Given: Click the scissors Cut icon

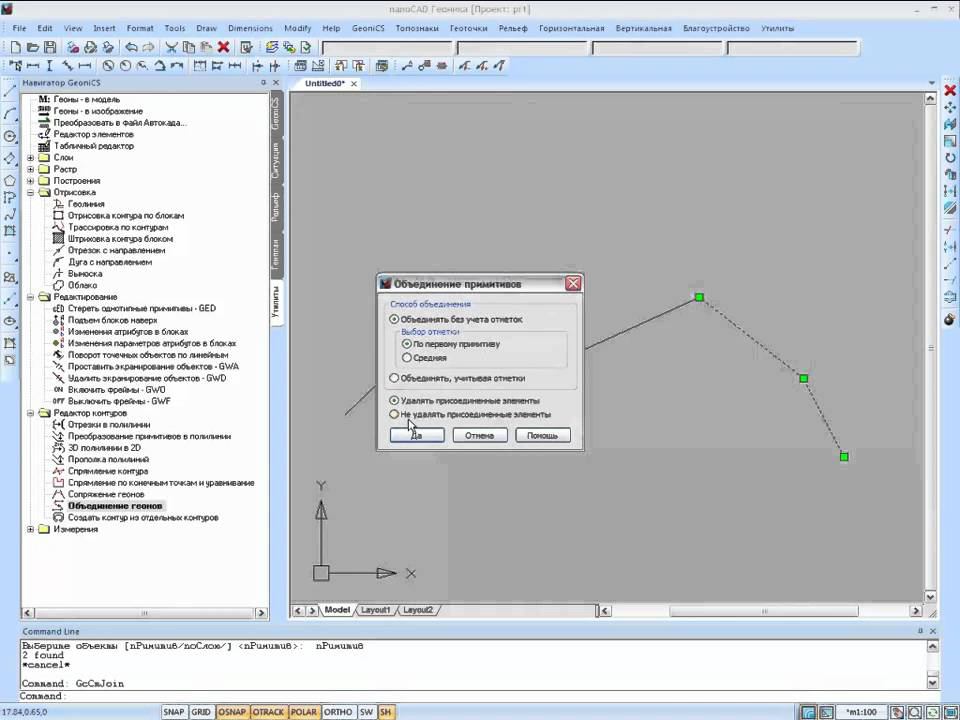Looking at the screenshot, I should point(171,47).
